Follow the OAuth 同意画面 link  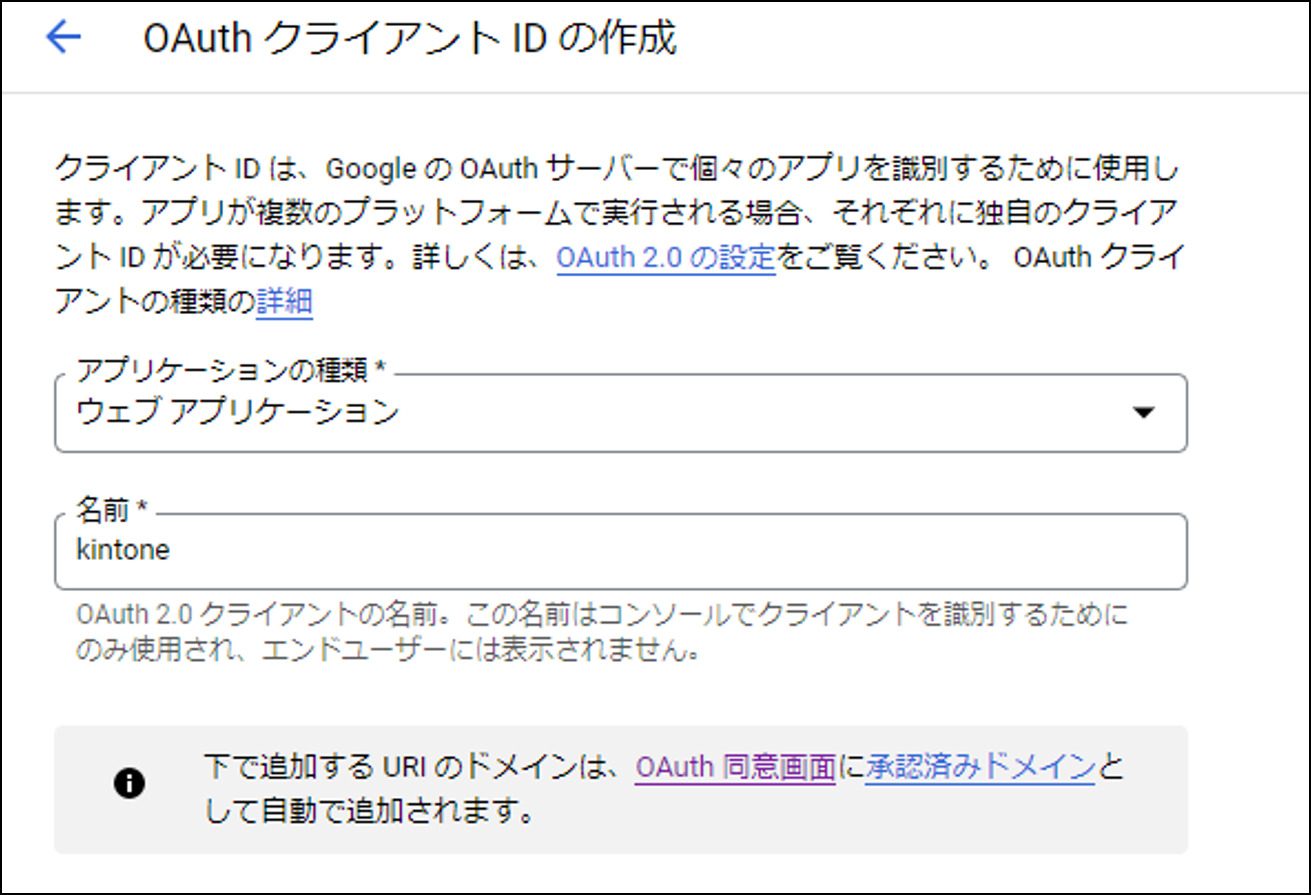(735, 767)
